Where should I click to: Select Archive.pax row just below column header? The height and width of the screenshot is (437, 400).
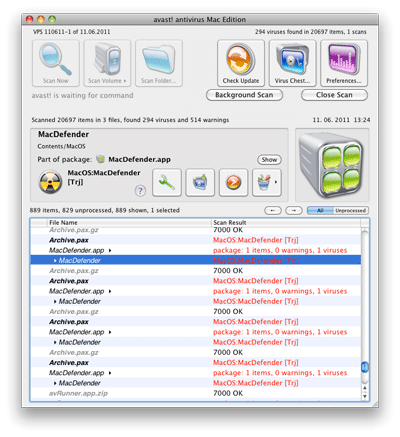(x=196, y=240)
